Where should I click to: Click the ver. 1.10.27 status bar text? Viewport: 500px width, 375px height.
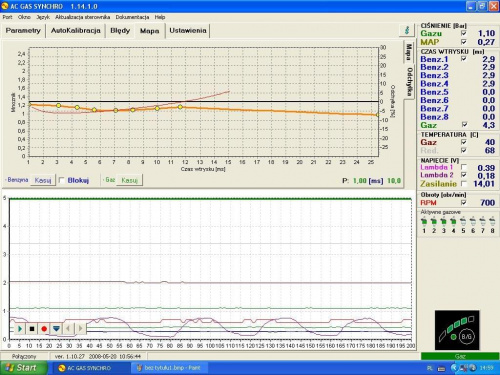click(x=98, y=356)
